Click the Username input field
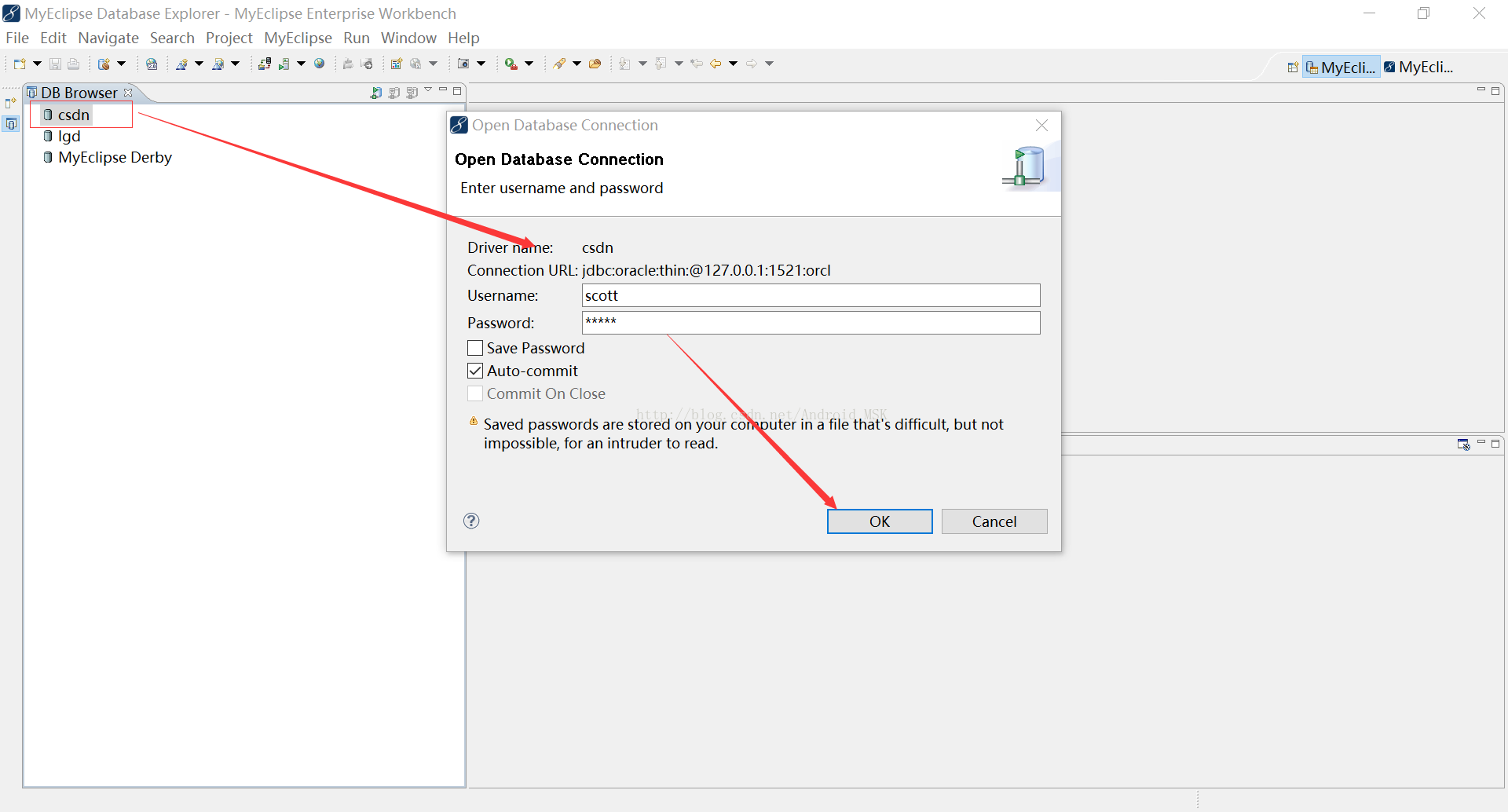 (x=811, y=295)
